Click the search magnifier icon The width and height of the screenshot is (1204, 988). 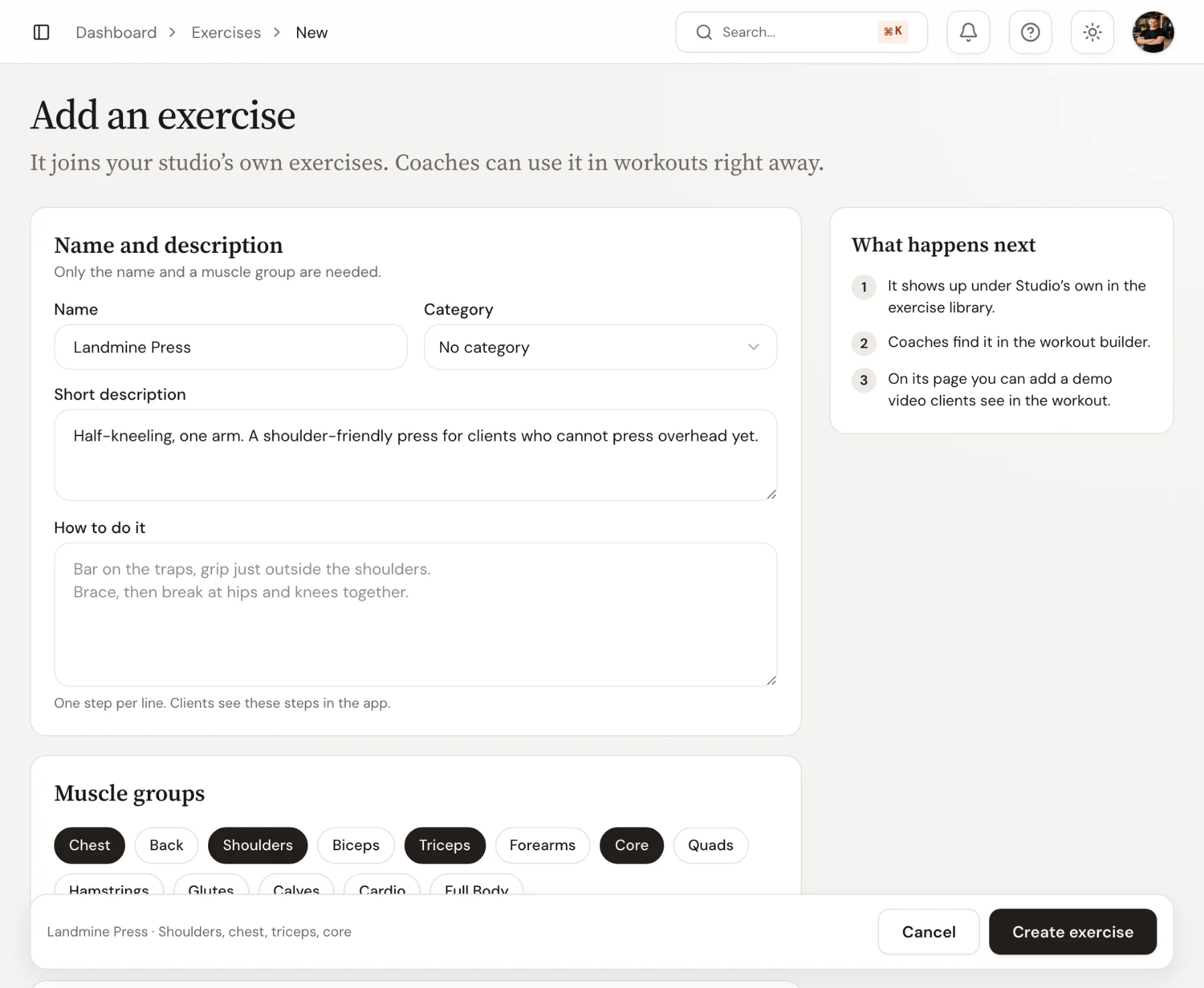(x=704, y=32)
